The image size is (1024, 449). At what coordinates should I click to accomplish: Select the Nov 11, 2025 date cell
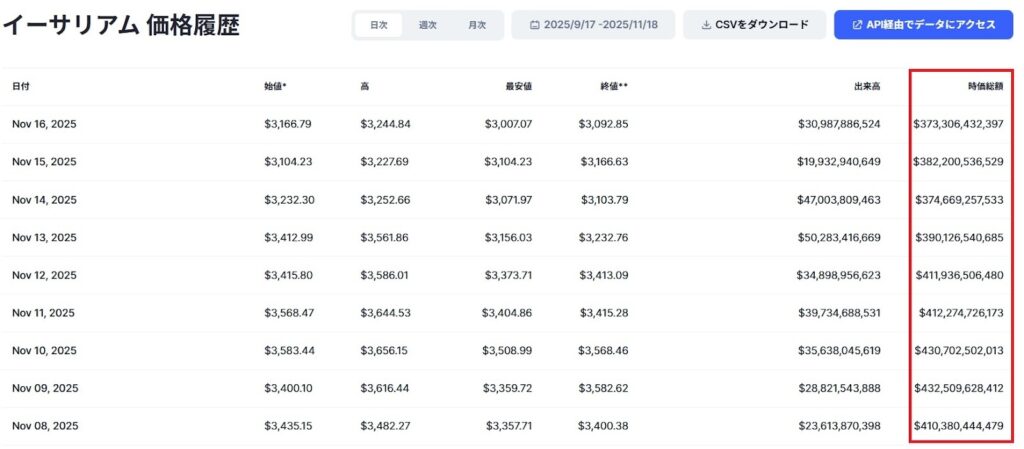click(x=43, y=313)
